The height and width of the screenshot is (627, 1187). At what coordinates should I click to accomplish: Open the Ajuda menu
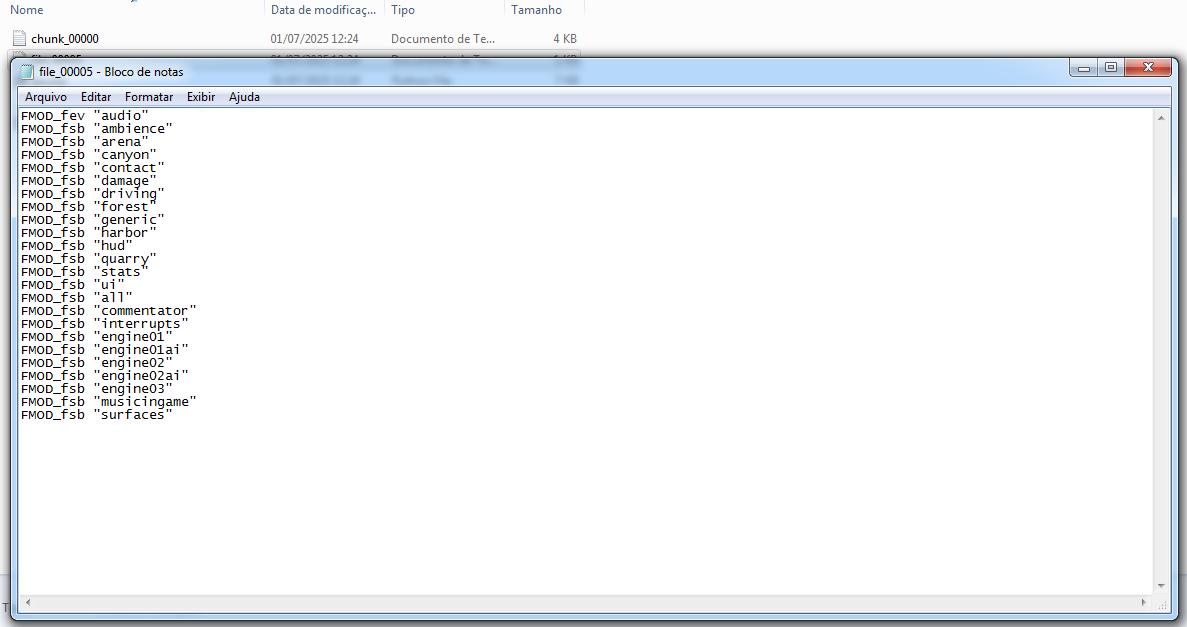[x=245, y=97]
